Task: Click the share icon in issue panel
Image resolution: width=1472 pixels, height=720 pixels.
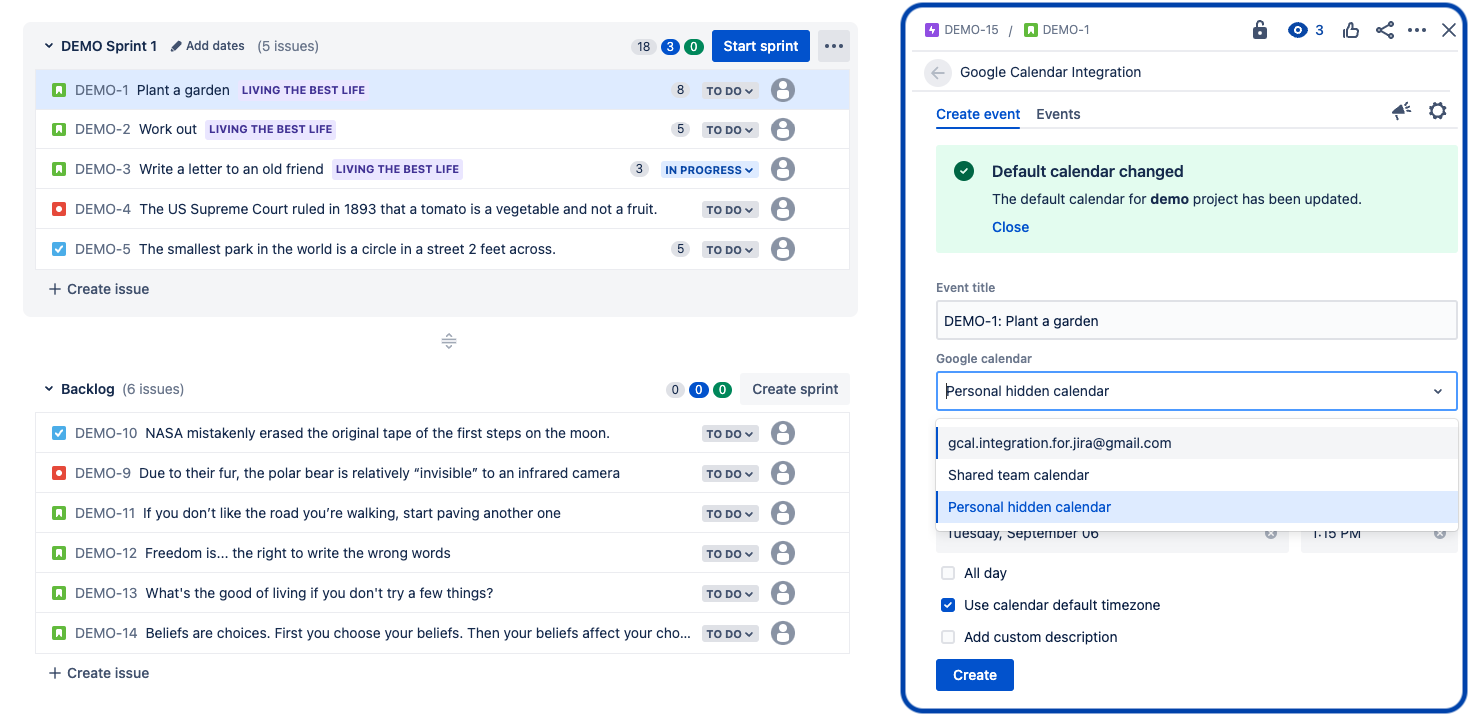Action: (1385, 30)
